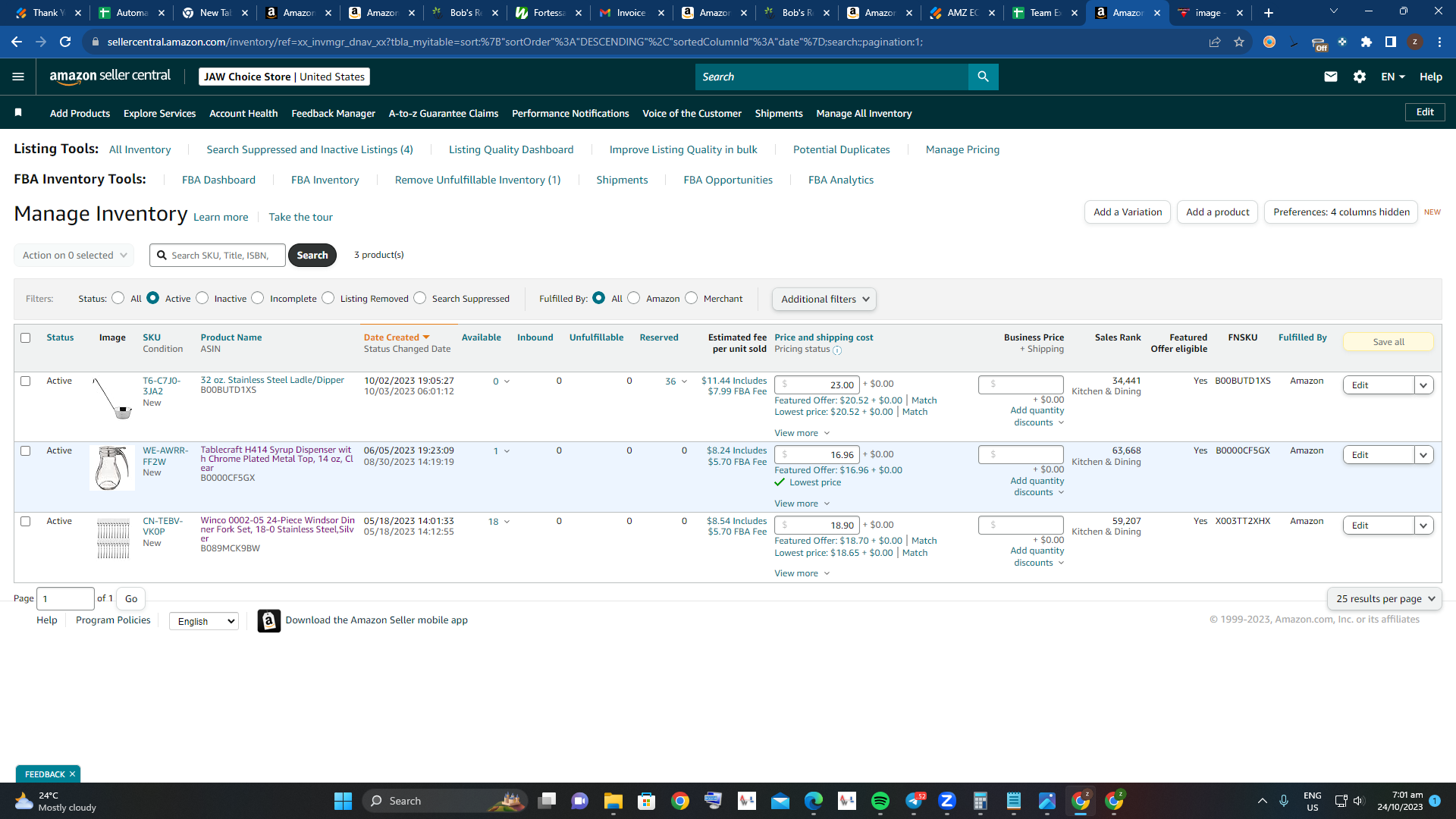The width and height of the screenshot is (1456, 819).
Task: Click the Amazon Seller Central logo
Action: 110,76
